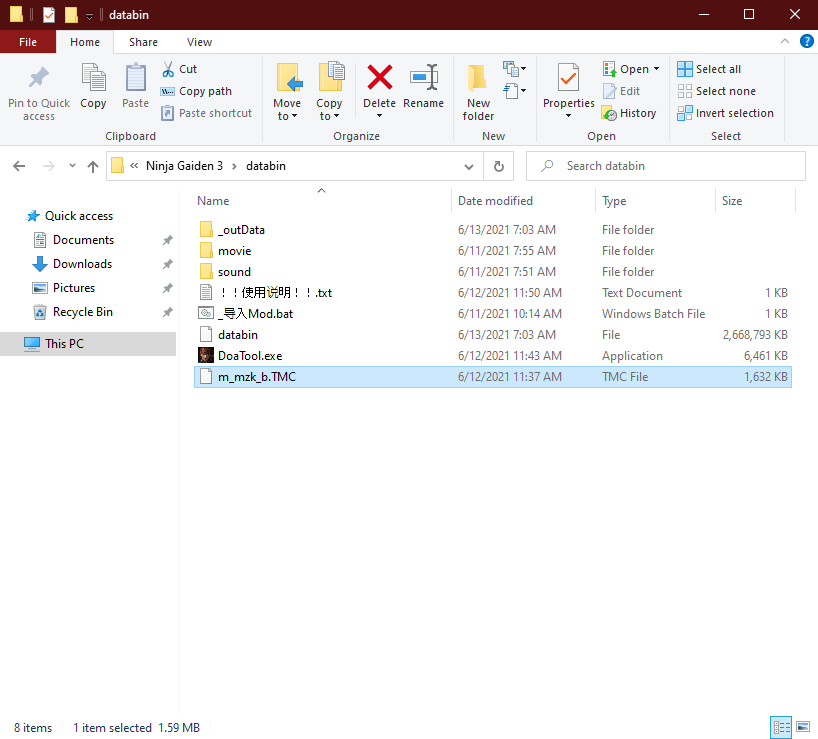This screenshot has width=818, height=739.
Task: Open the New item dropdown
Action: pyautogui.click(x=514, y=68)
